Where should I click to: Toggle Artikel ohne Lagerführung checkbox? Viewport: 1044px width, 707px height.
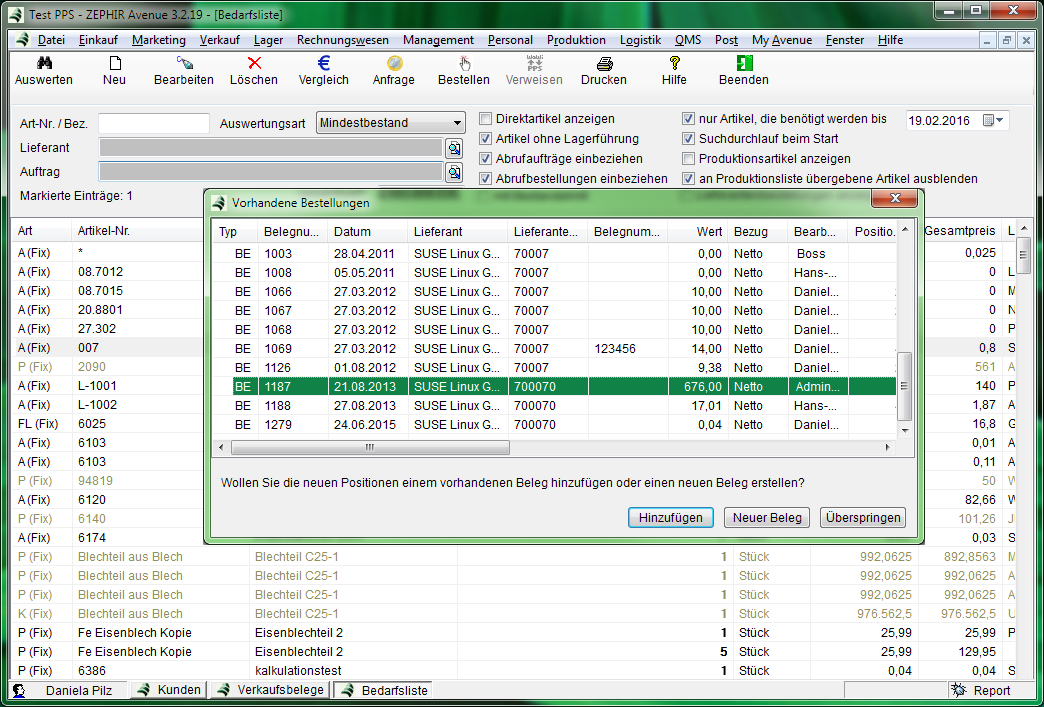(487, 139)
